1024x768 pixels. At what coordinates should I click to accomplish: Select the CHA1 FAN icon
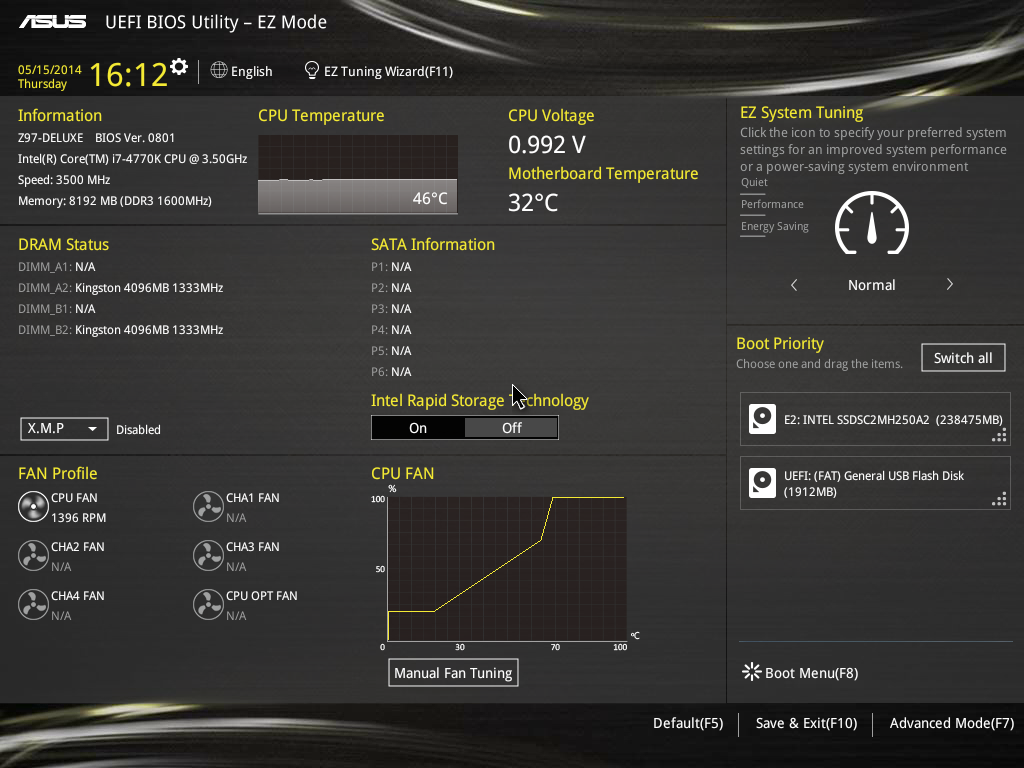[208, 507]
